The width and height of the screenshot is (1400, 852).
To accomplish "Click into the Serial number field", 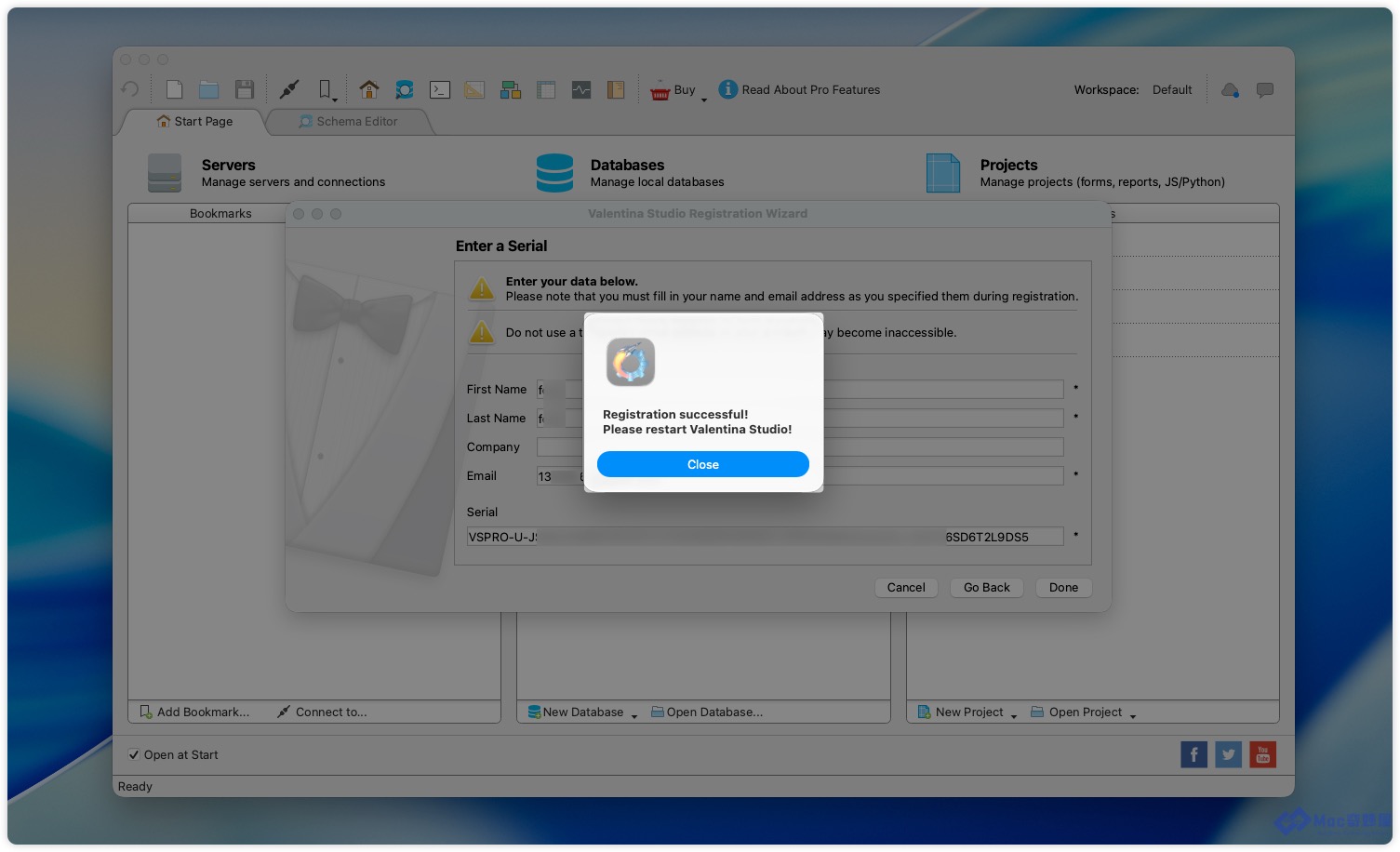I will 765,537.
